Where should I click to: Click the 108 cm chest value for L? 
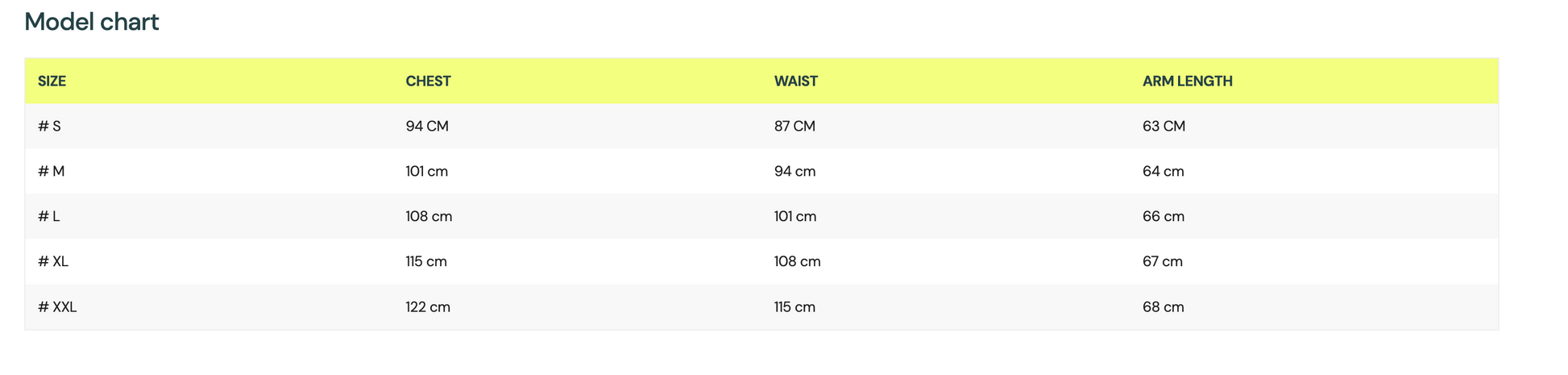(x=429, y=217)
